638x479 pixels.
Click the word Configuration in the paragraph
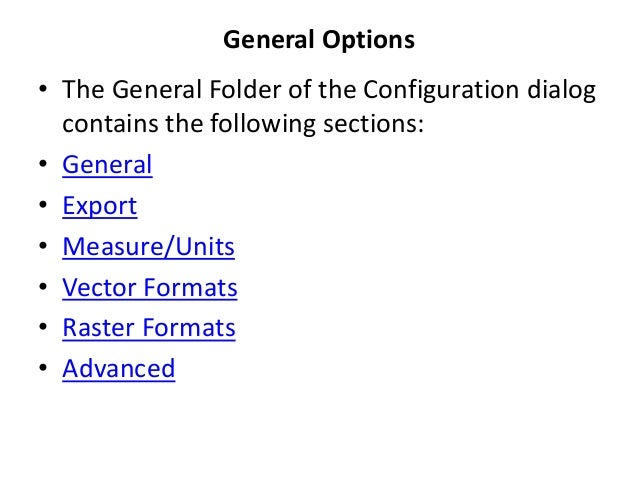(x=441, y=90)
